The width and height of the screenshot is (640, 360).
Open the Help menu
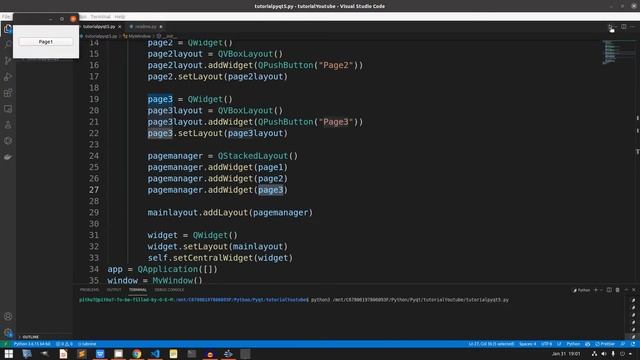point(120,17)
